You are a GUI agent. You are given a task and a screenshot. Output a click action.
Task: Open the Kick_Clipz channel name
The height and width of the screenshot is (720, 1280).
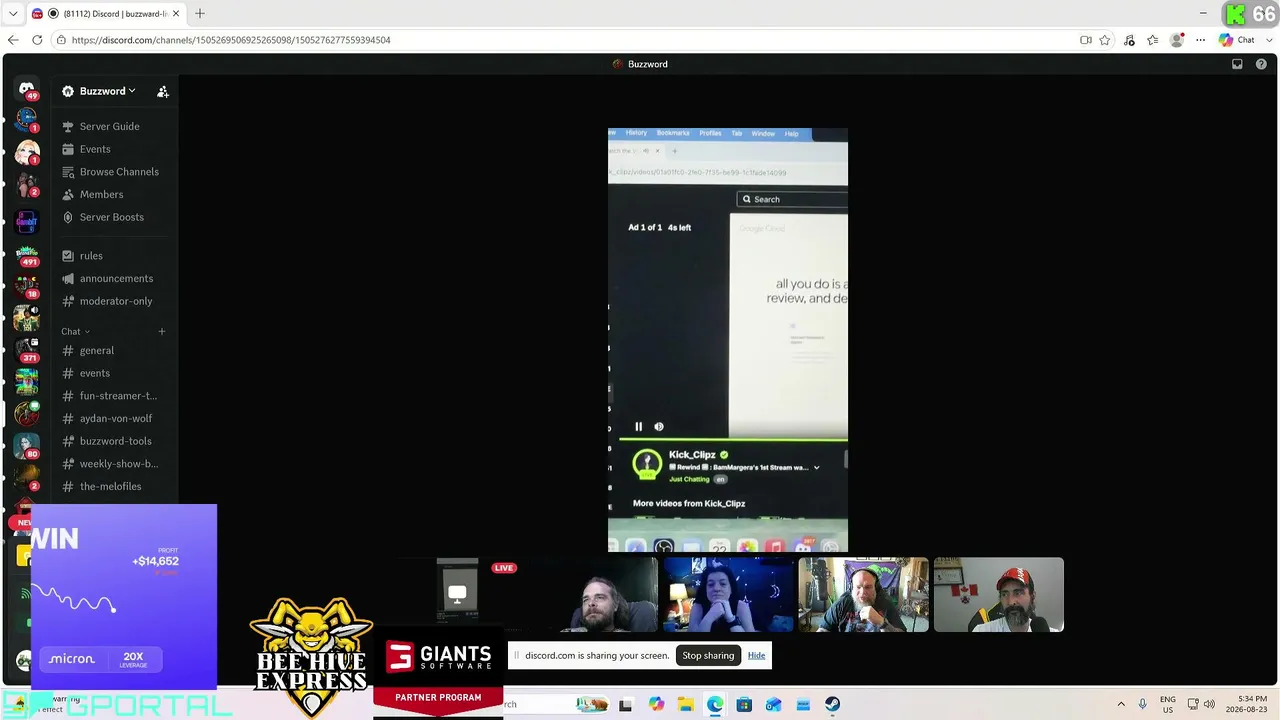point(692,455)
